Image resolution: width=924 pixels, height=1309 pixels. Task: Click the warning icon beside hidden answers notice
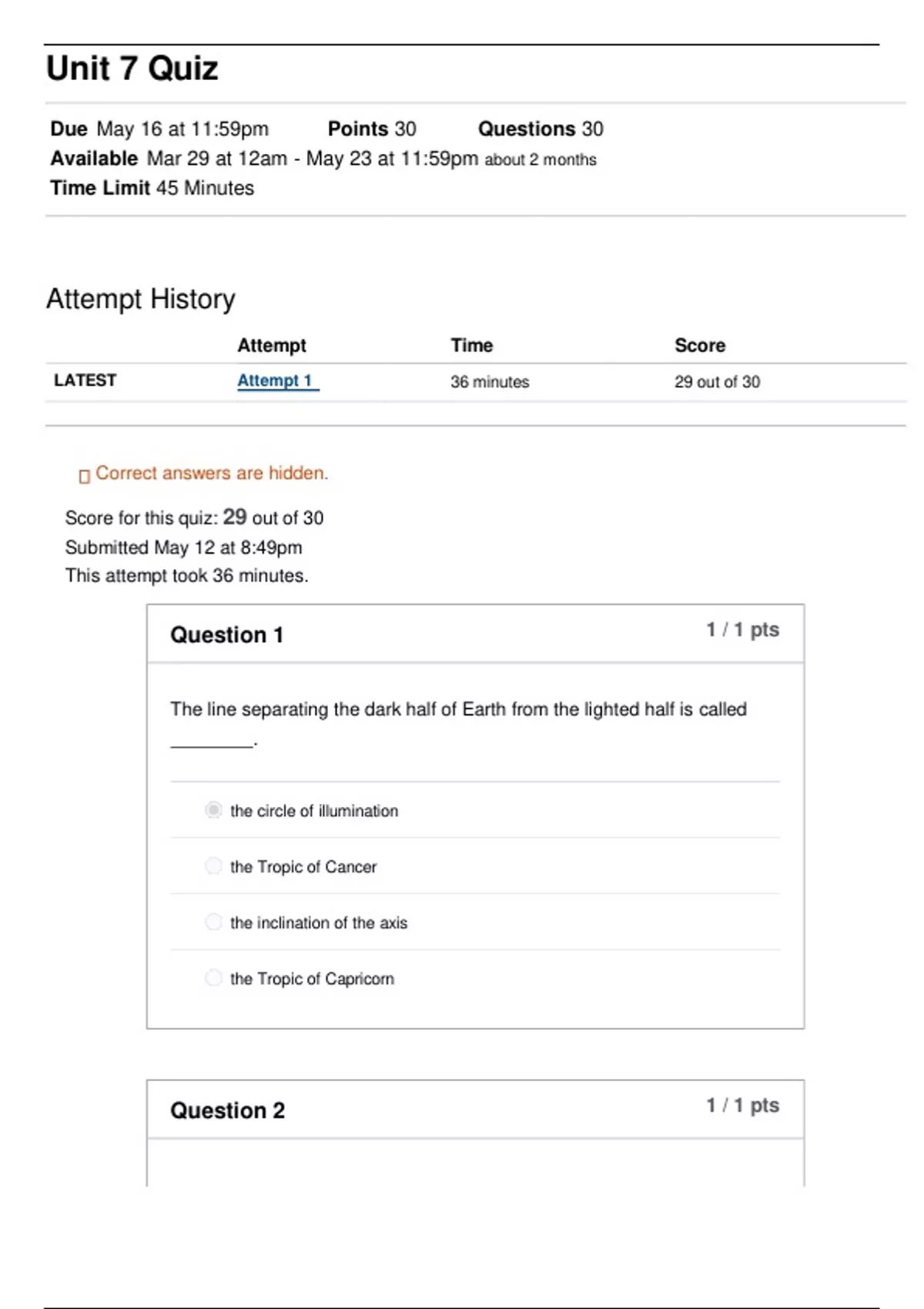click(x=84, y=476)
